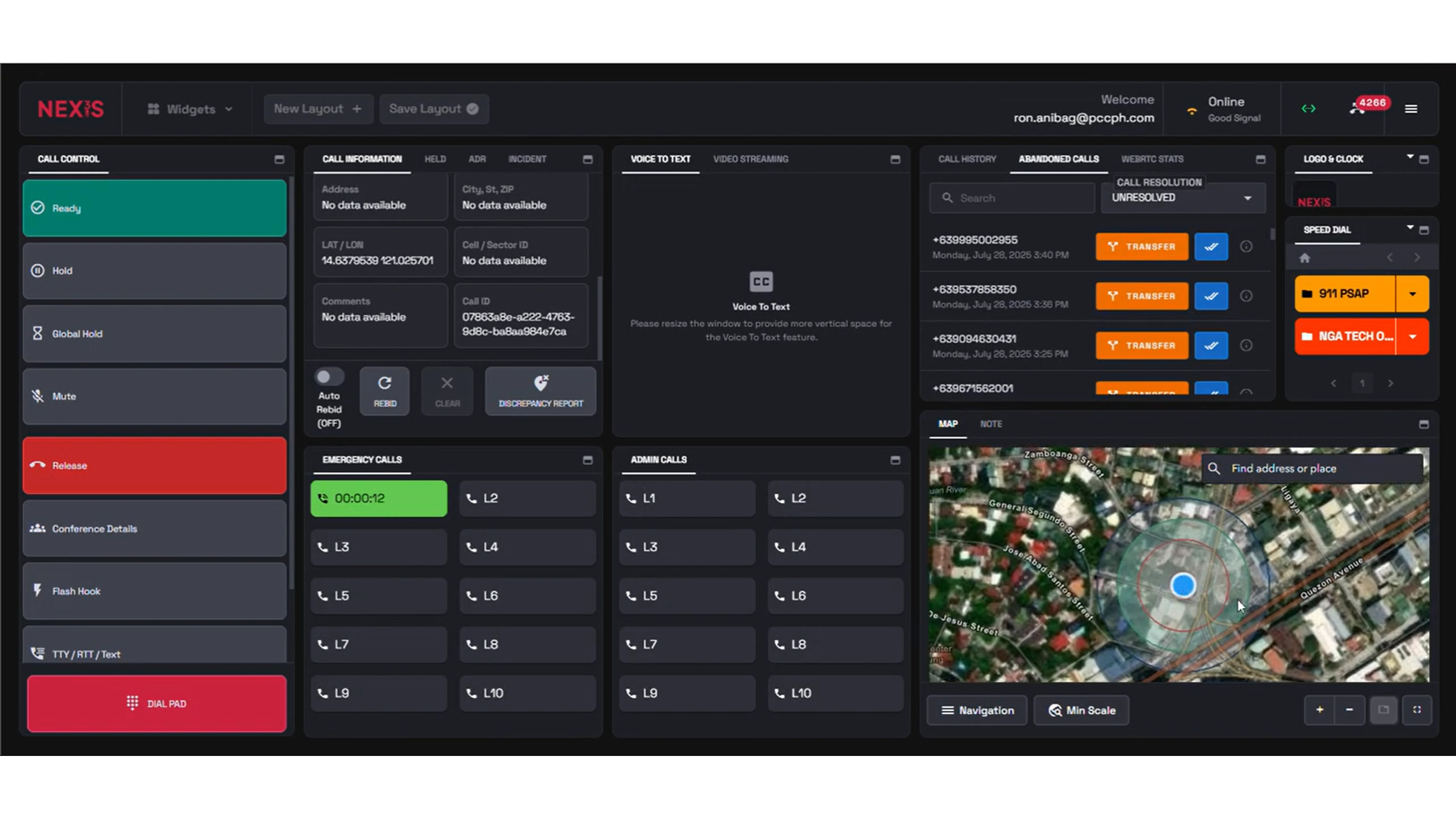Collapse the Emergency Calls panel
The height and width of the screenshot is (819, 1456).
pyautogui.click(x=588, y=460)
